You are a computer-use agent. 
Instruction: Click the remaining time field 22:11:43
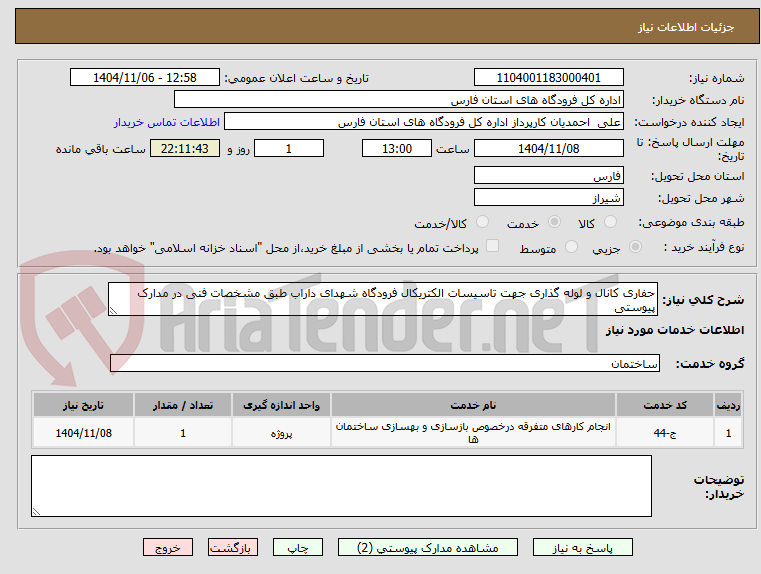185,148
